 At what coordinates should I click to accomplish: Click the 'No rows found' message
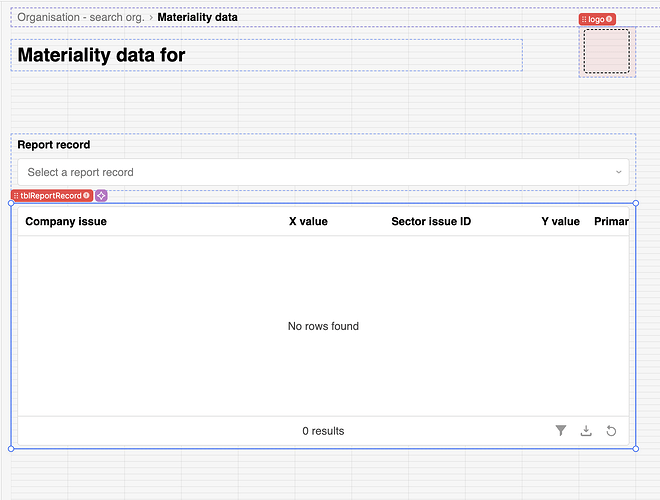pos(323,326)
